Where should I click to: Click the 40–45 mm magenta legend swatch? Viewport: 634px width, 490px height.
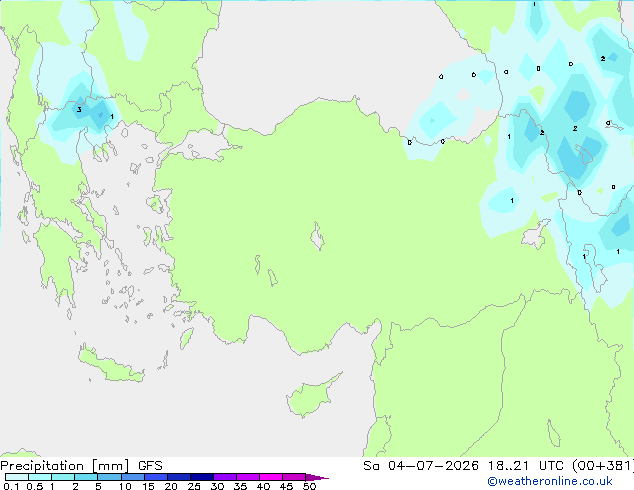point(271,477)
